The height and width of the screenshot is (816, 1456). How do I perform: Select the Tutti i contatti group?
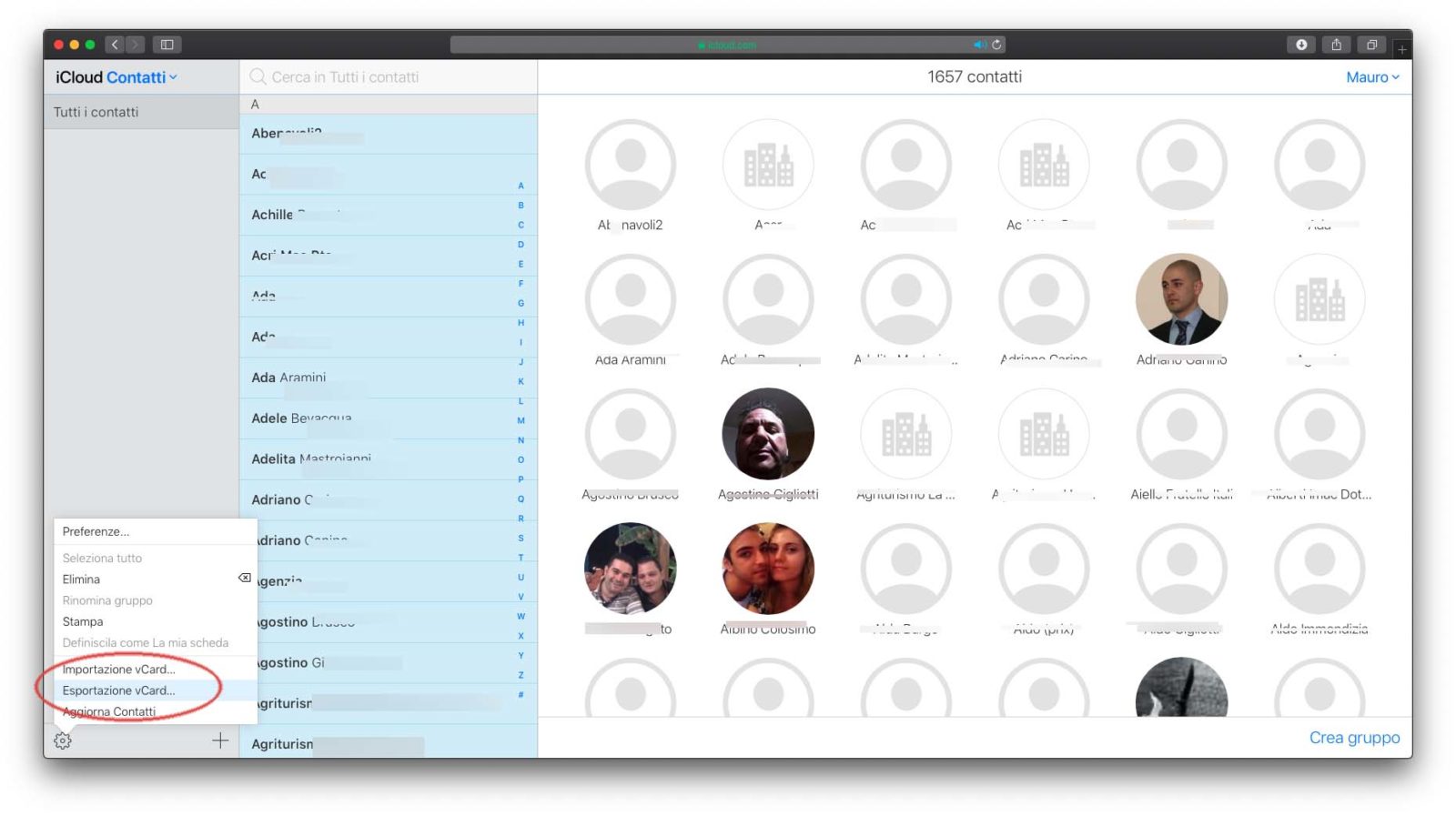[141, 112]
